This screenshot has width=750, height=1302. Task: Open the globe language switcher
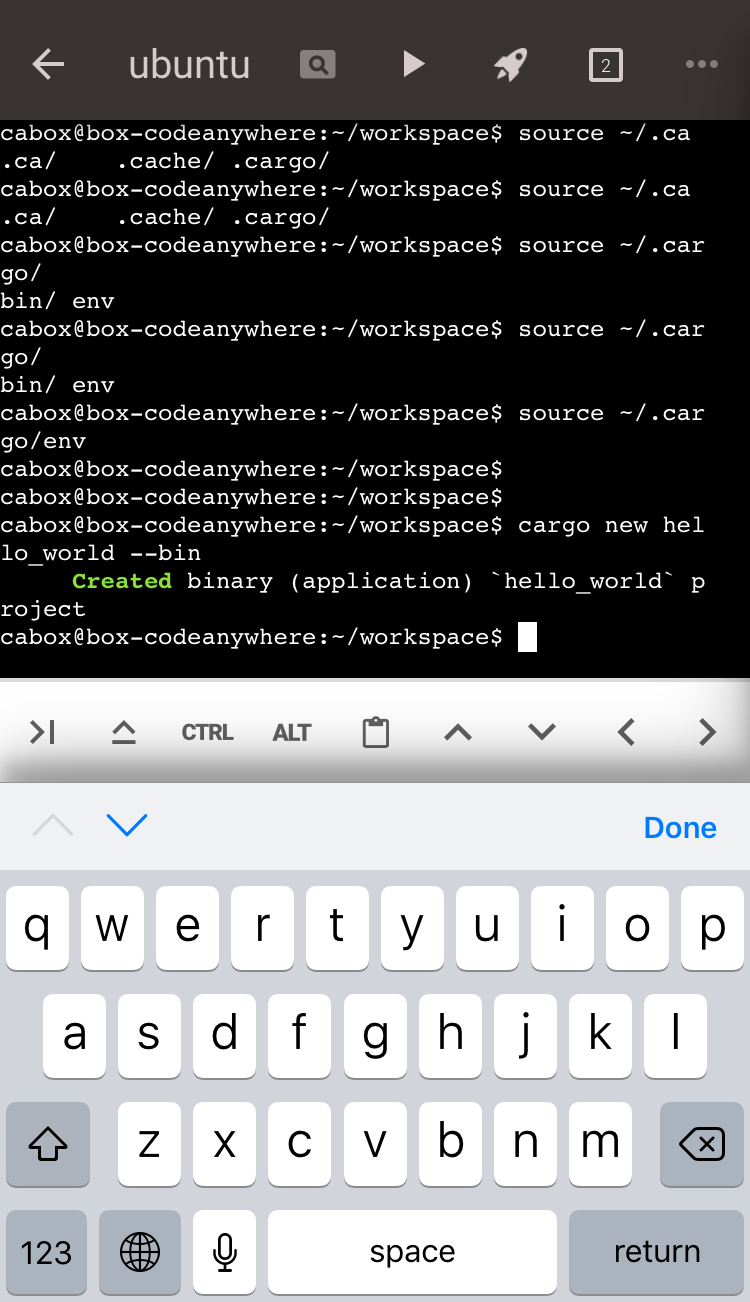point(140,1252)
